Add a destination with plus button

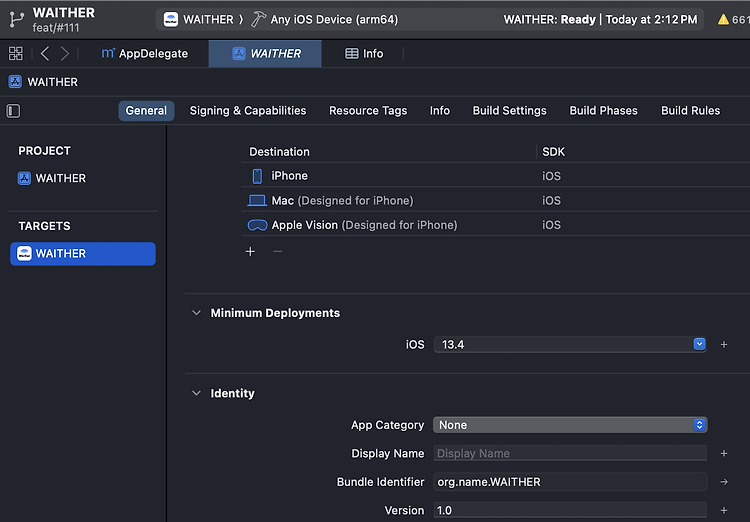click(x=250, y=252)
